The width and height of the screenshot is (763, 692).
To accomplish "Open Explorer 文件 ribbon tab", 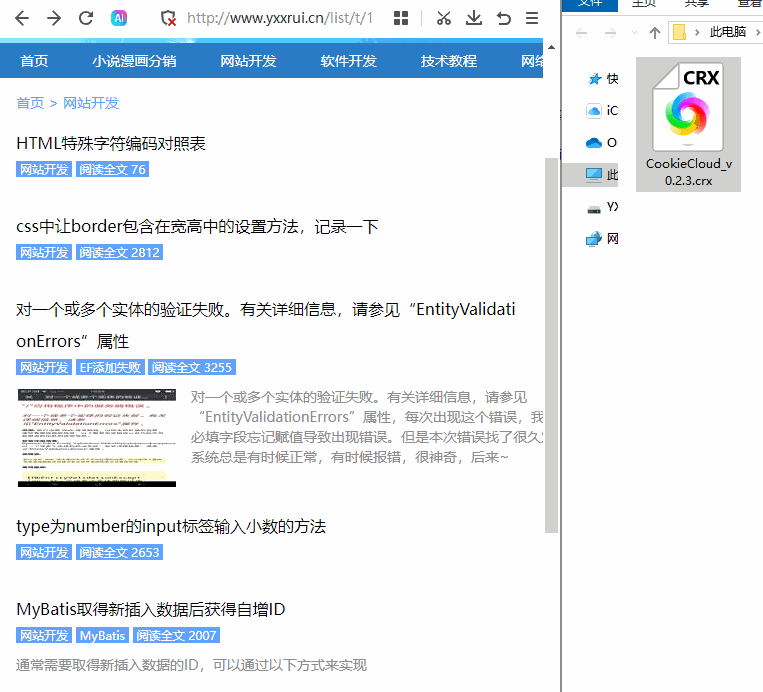I will pos(590,5).
